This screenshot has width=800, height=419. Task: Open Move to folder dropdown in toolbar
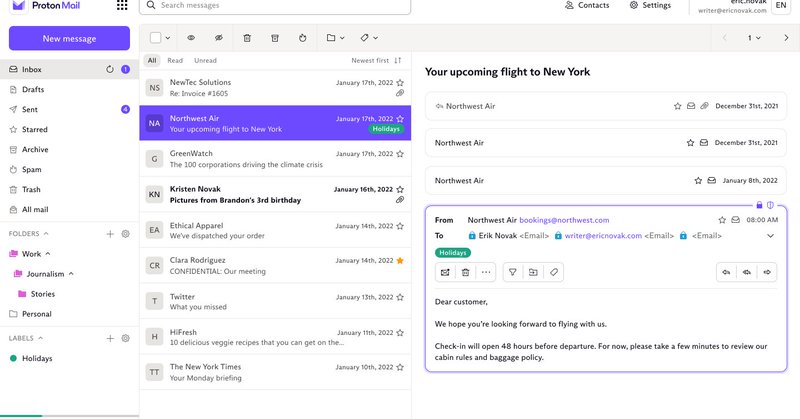point(335,38)
